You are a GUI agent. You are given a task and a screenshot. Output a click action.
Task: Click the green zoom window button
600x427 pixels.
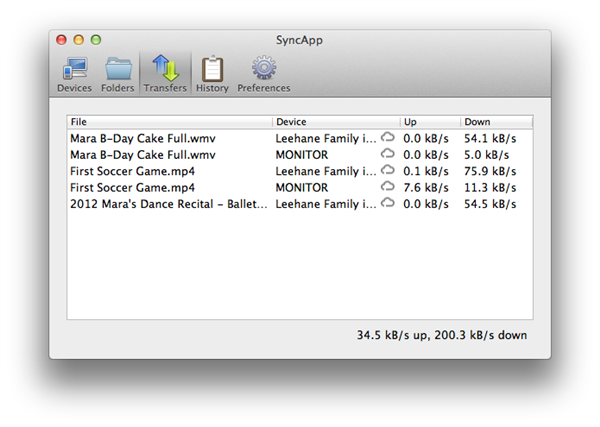(x=96, y=40)
